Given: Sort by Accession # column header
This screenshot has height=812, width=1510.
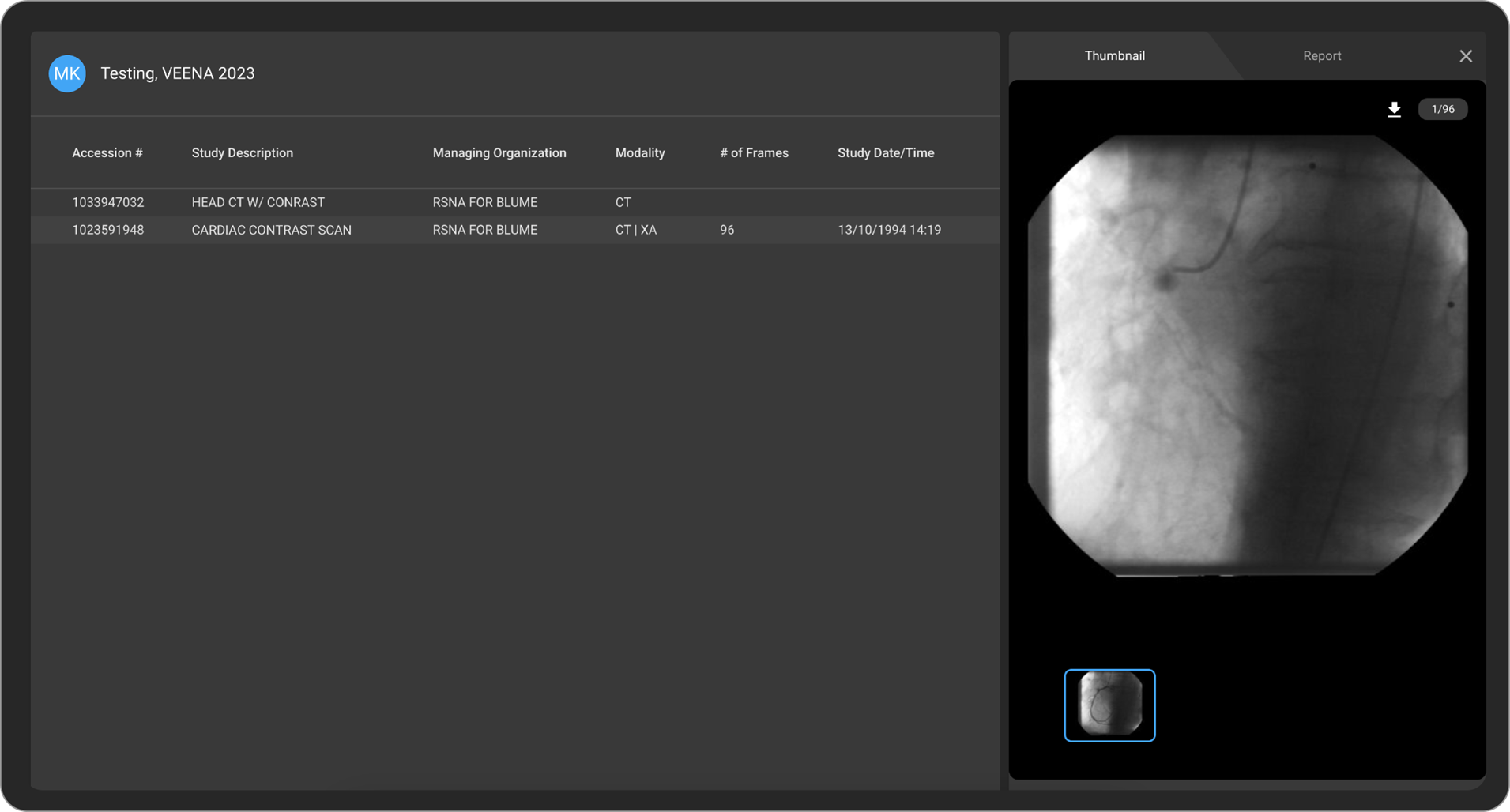Looking at the screenshot, I should 107,153.
